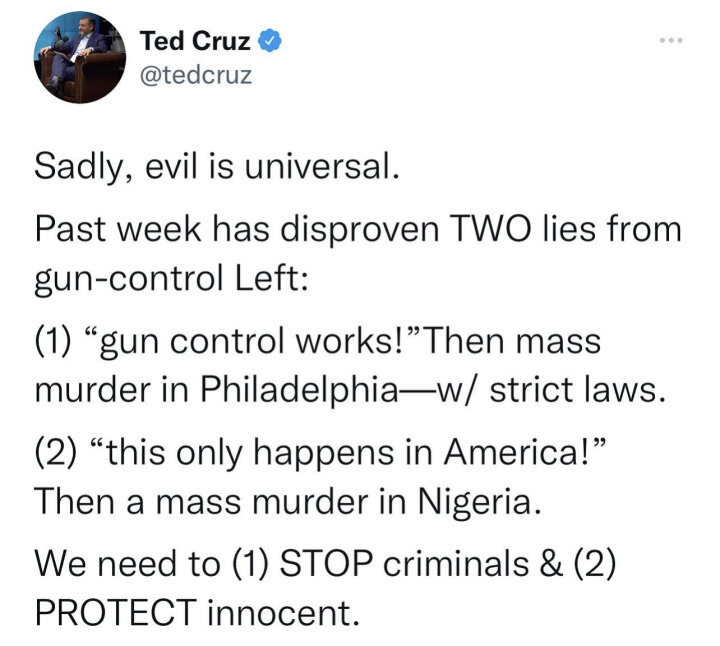
Task: Click the word 'Philadelphia' in the tweet
Action: tap(299, 391)
